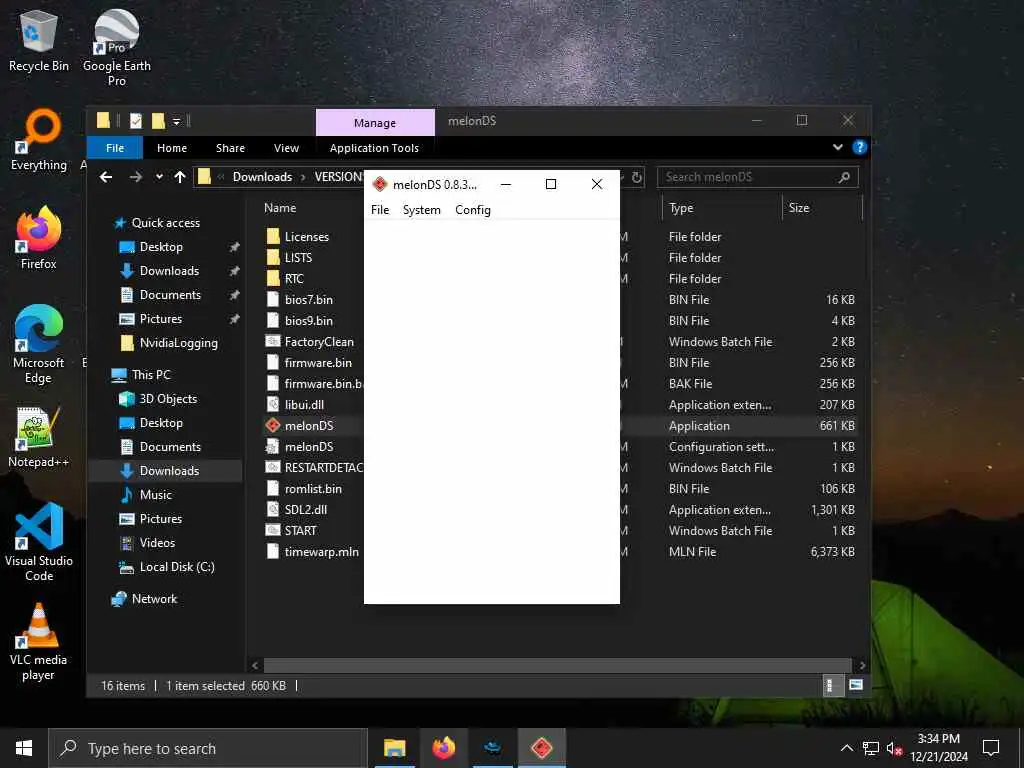The image size is (1024, 768).
Task: Show hidden system tray icons
Action: (x=846, y=748)
